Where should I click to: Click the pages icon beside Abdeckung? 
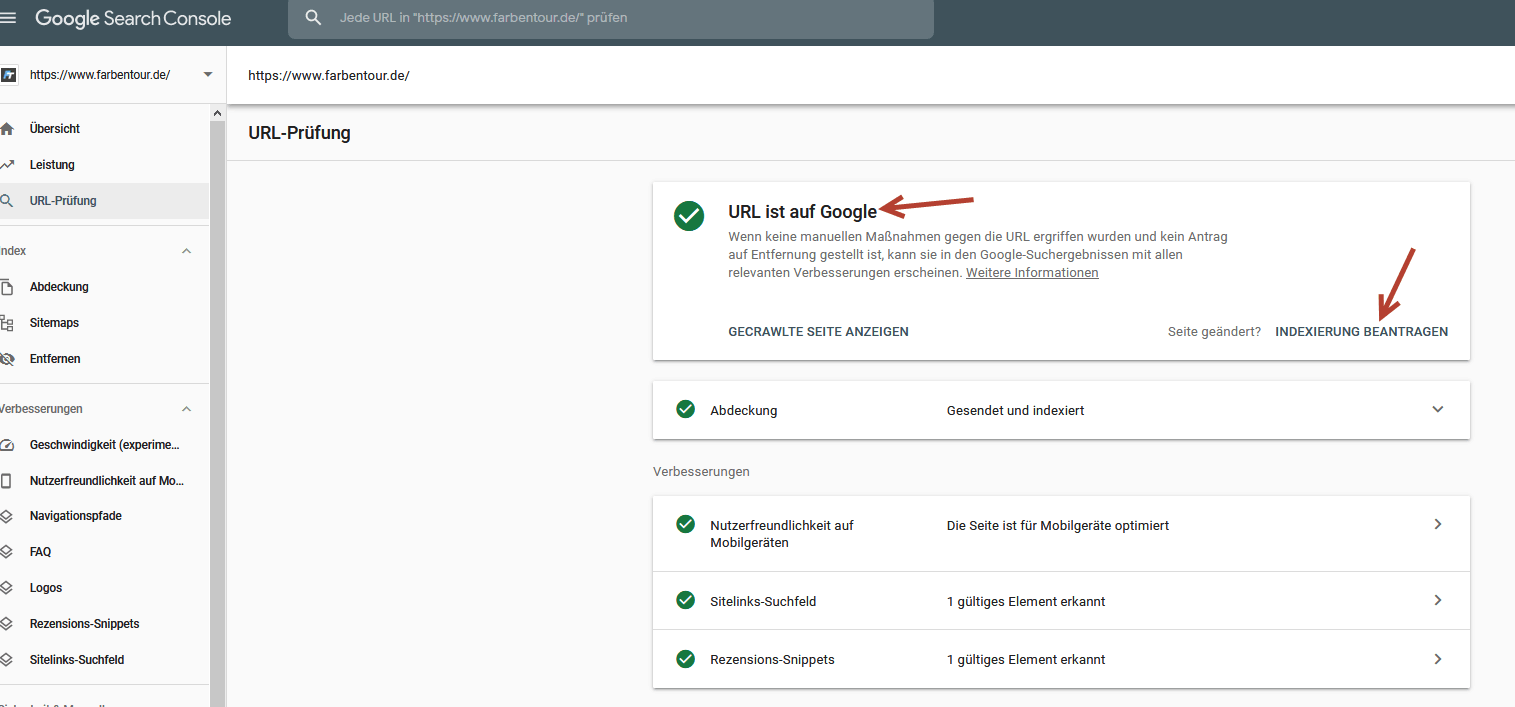(7, 287)
